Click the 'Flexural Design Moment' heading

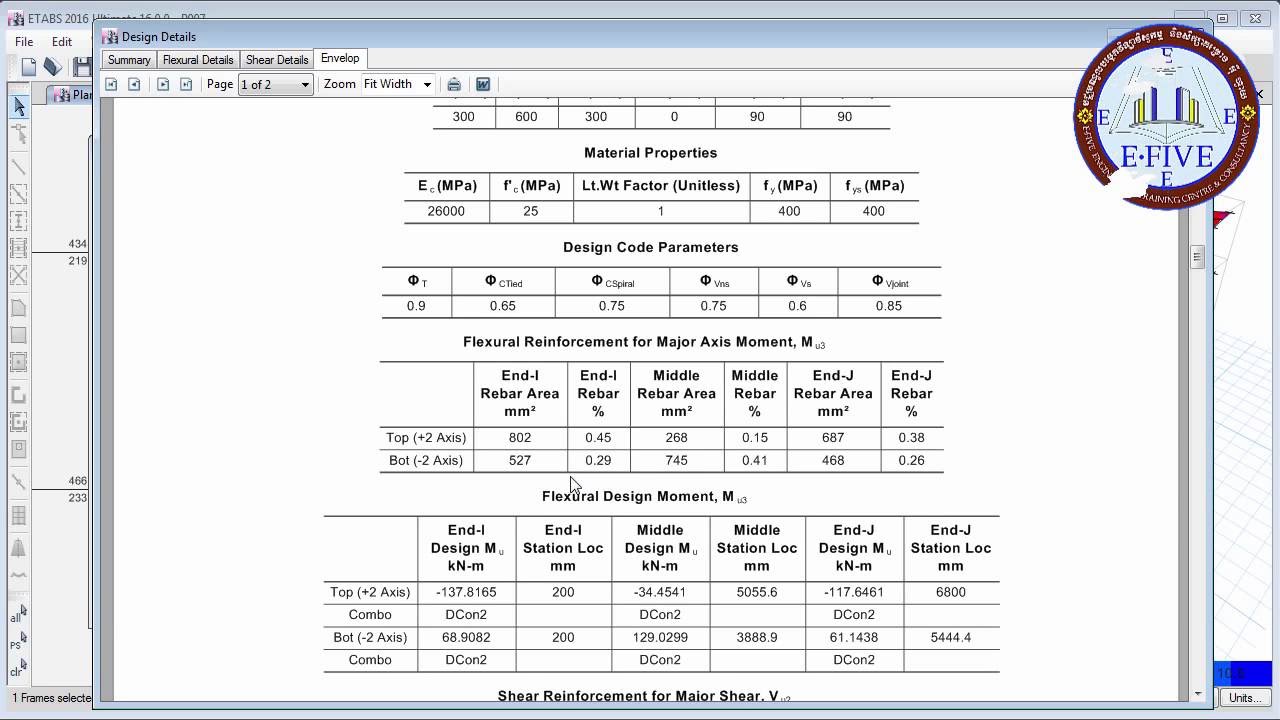(x=644, y=496)
